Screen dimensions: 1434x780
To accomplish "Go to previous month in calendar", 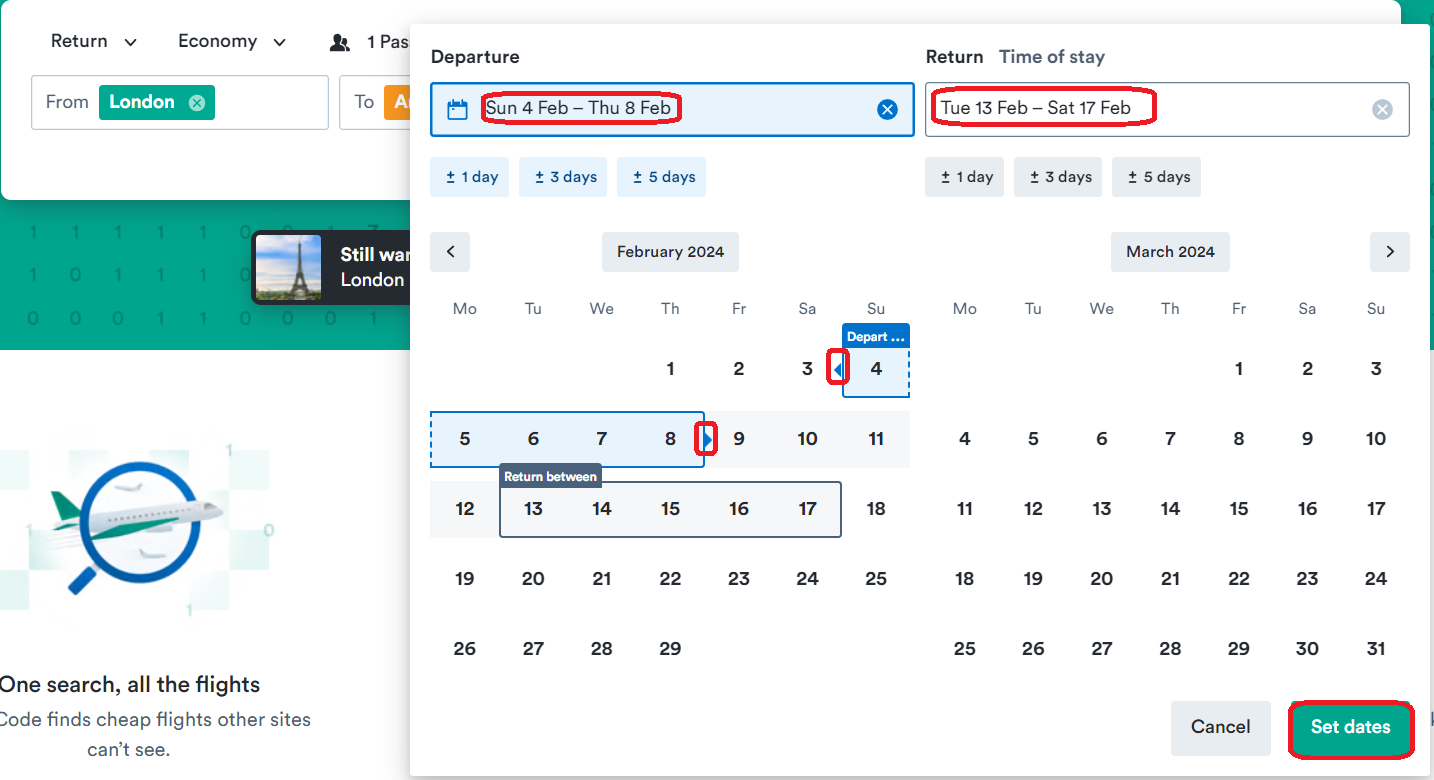I will tap(450, 252).
